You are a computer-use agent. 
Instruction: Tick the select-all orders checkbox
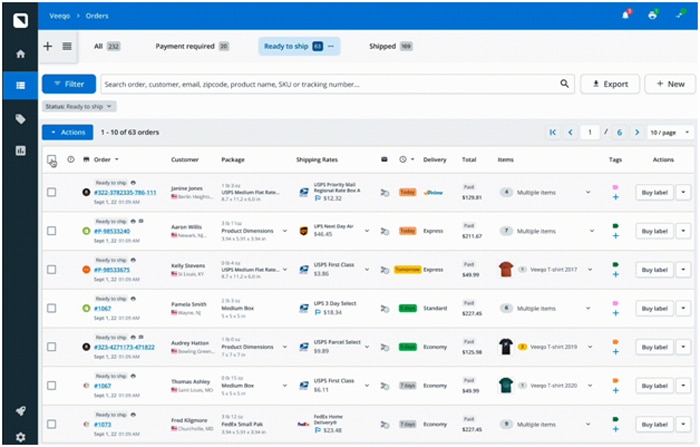[51, 160]
